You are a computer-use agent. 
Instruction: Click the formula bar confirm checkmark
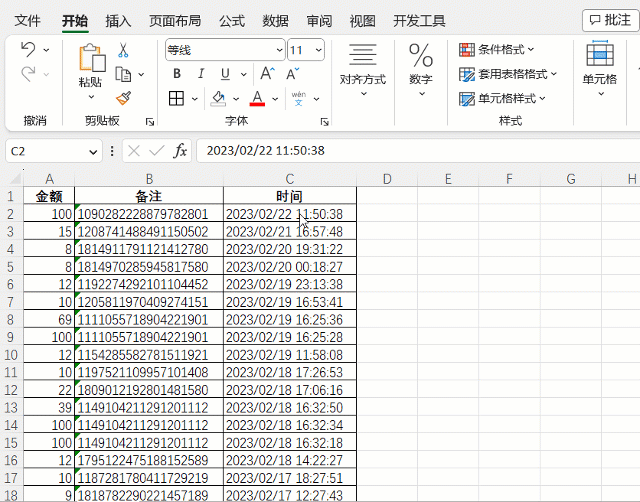(157, 151)
